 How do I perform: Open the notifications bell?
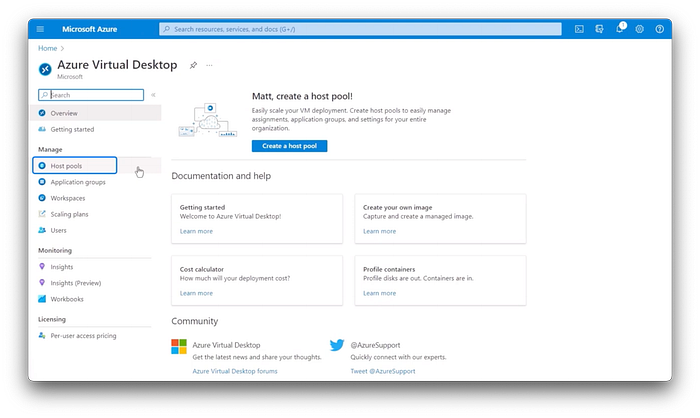(619, 29)
